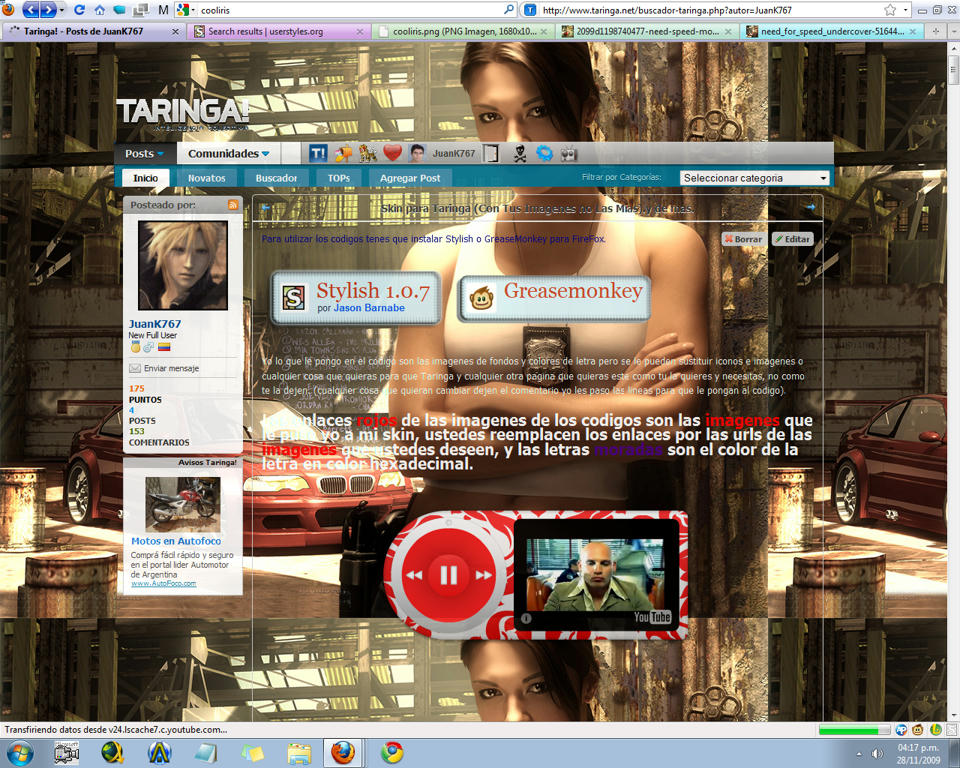
Task: Click the red heart favorites icon
Action: [x=392, y=153]
